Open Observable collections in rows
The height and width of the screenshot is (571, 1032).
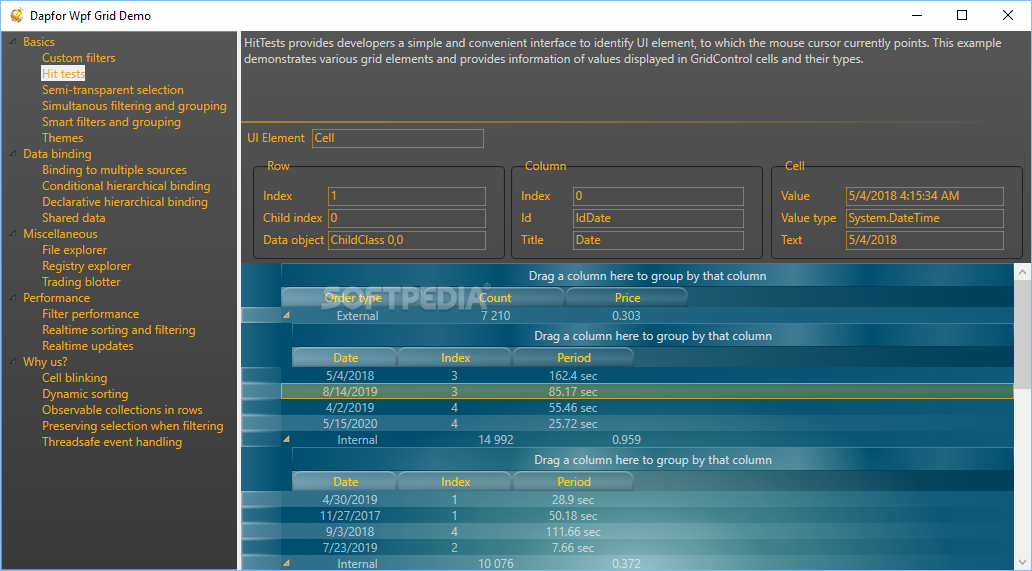point(122,410)
